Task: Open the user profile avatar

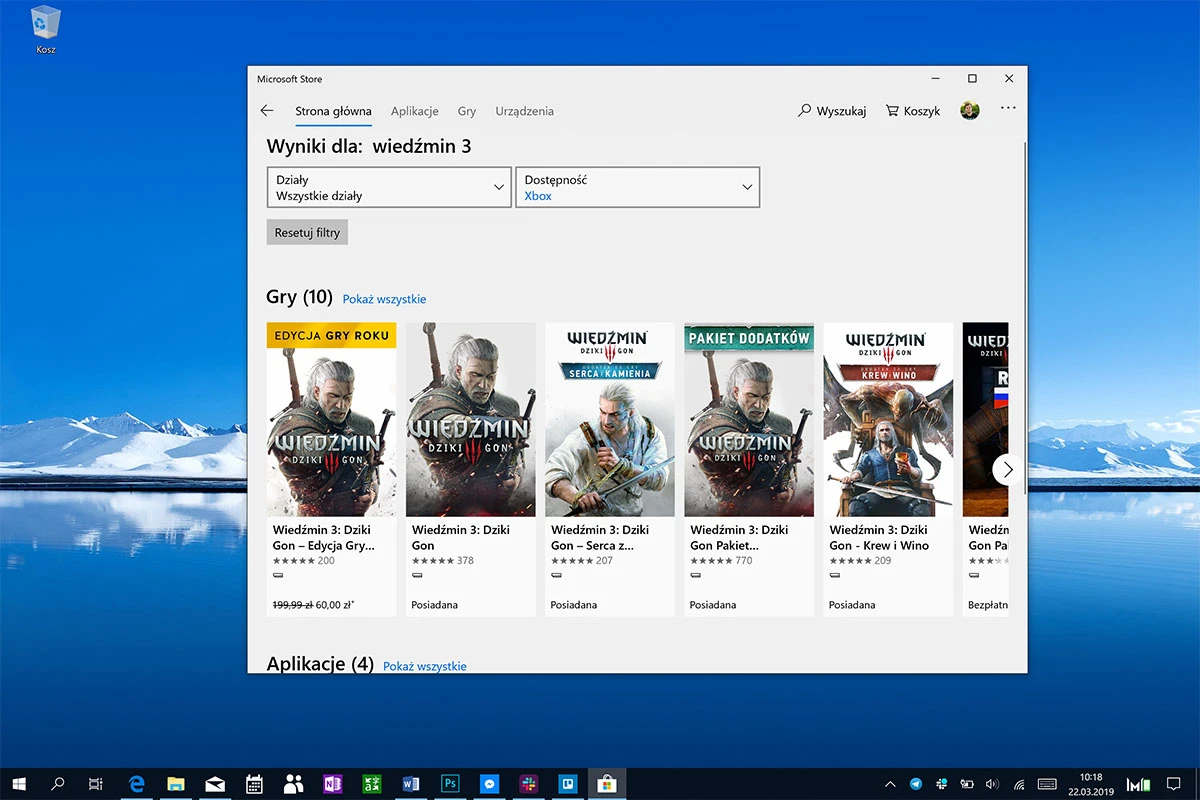Action: click(970, 110)
